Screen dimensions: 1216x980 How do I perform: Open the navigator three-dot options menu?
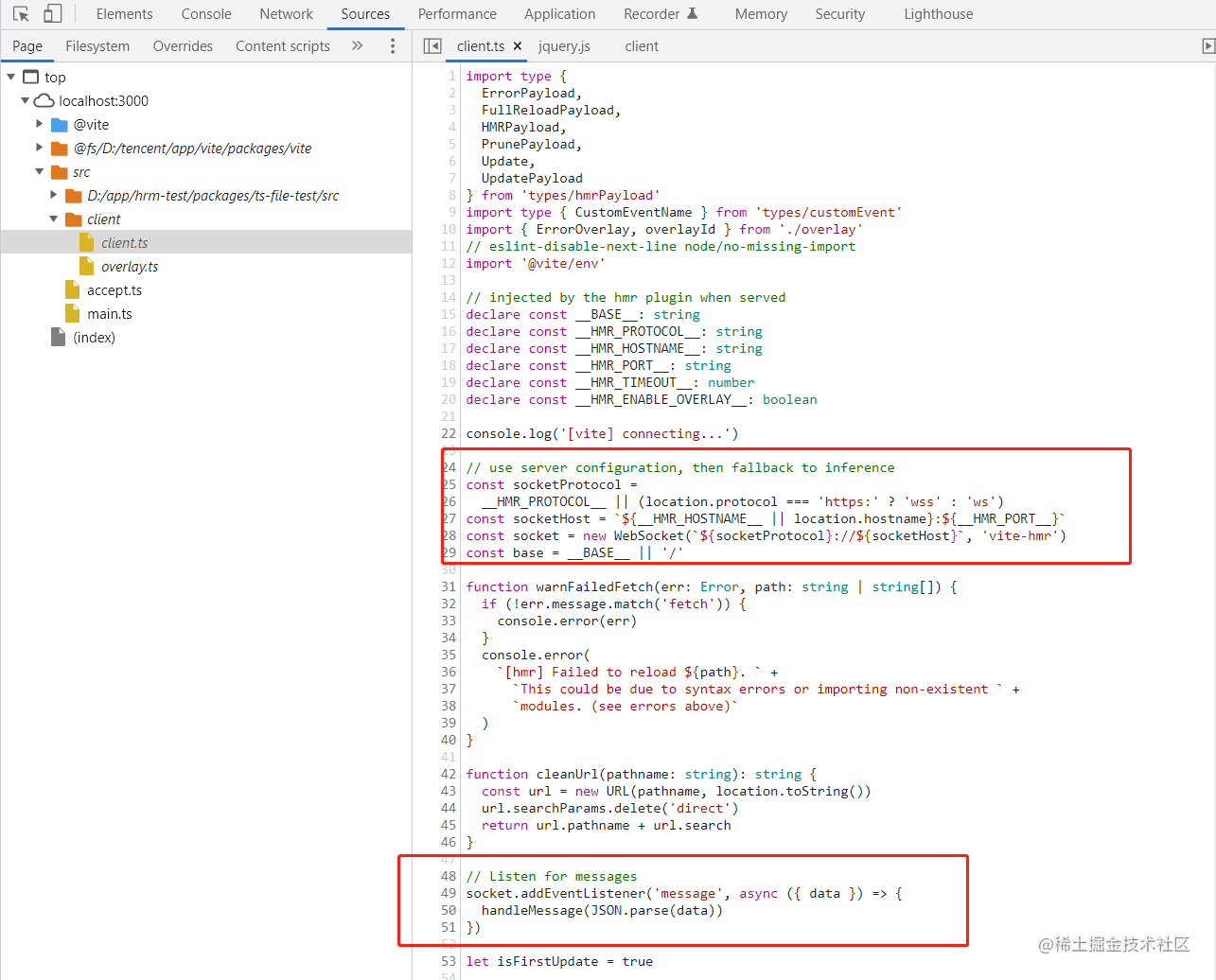[x=393, y=45]
